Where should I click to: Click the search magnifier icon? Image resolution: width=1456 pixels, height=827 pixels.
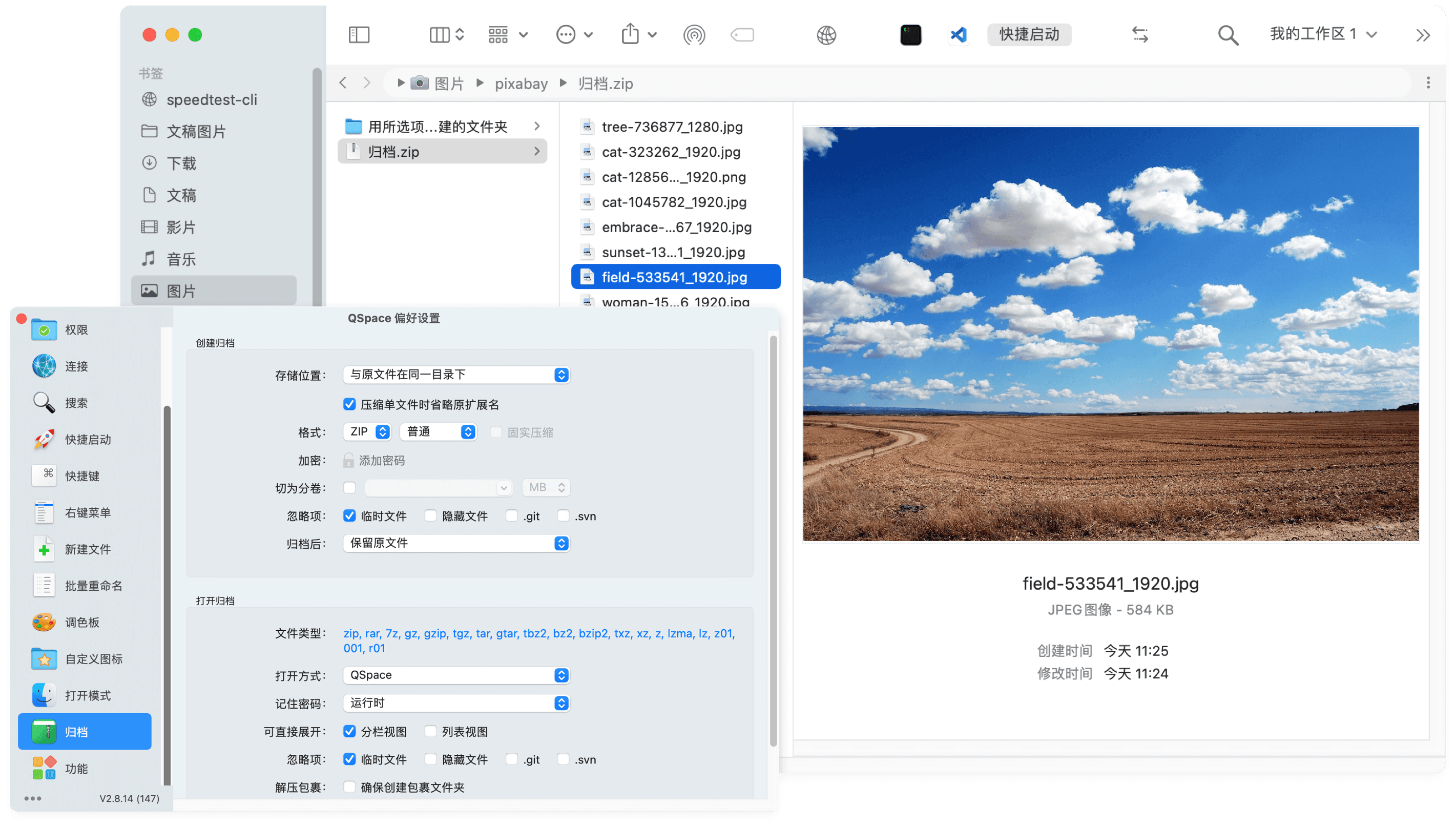[x=1227, y=35]
